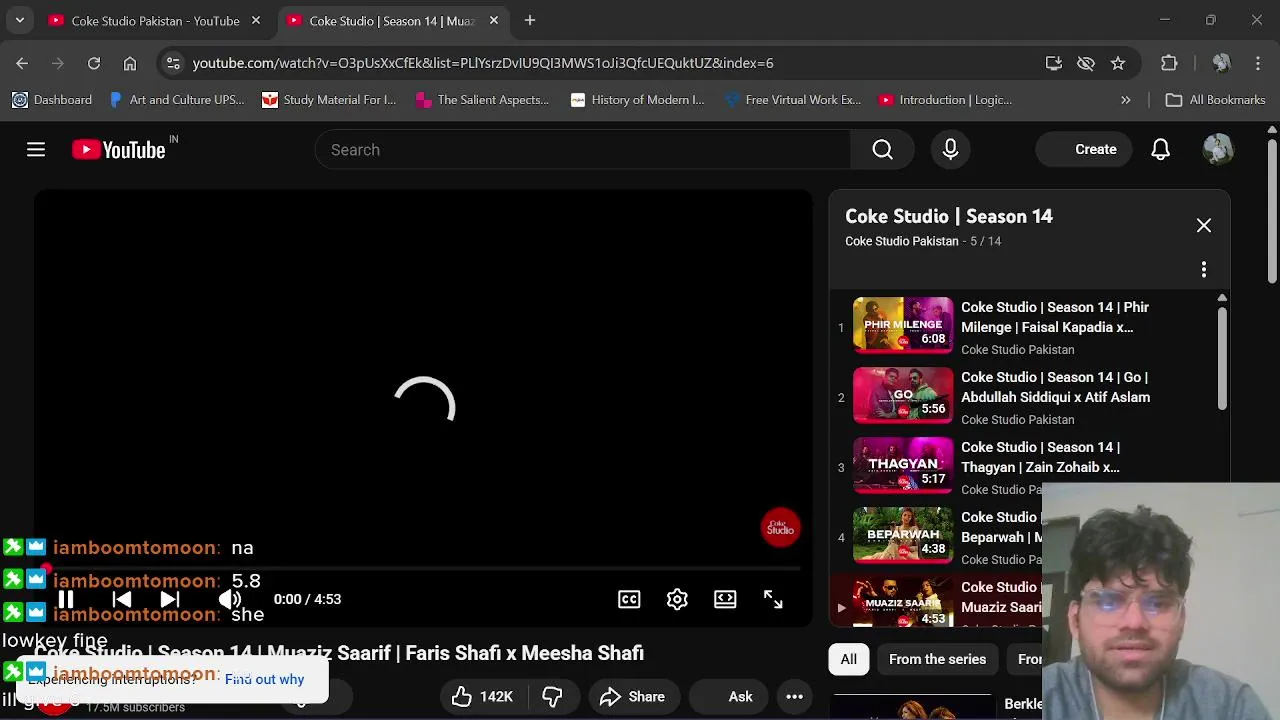
Task: Open the browser extensions puzzle icon
Action: pyautogui.click(x=1169, y=63)
